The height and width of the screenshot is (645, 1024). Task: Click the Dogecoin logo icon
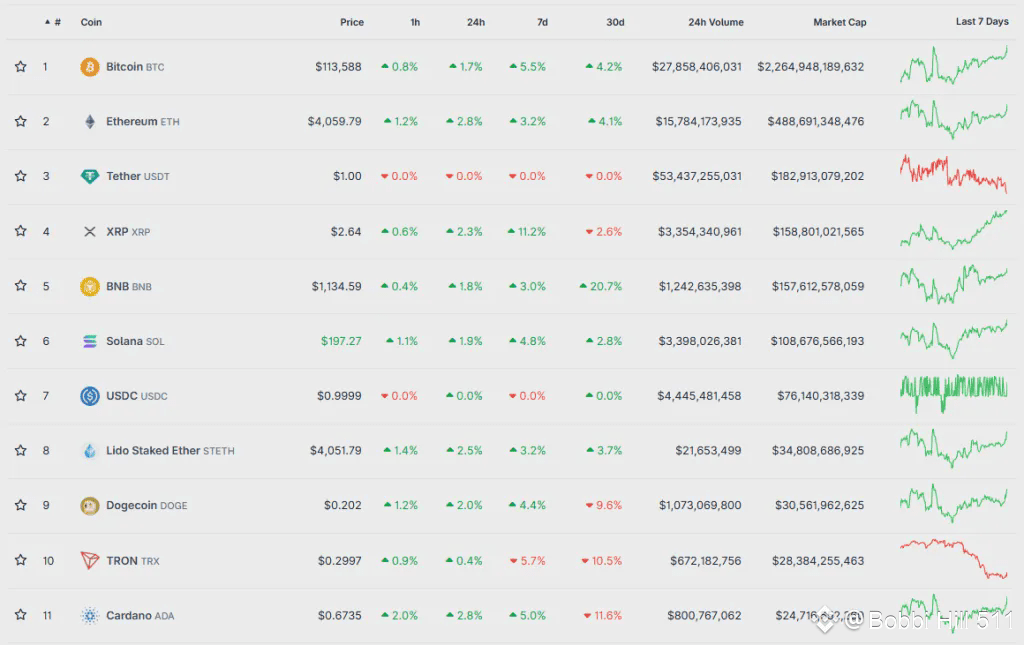pyautogui.click(x=90, y=506)
